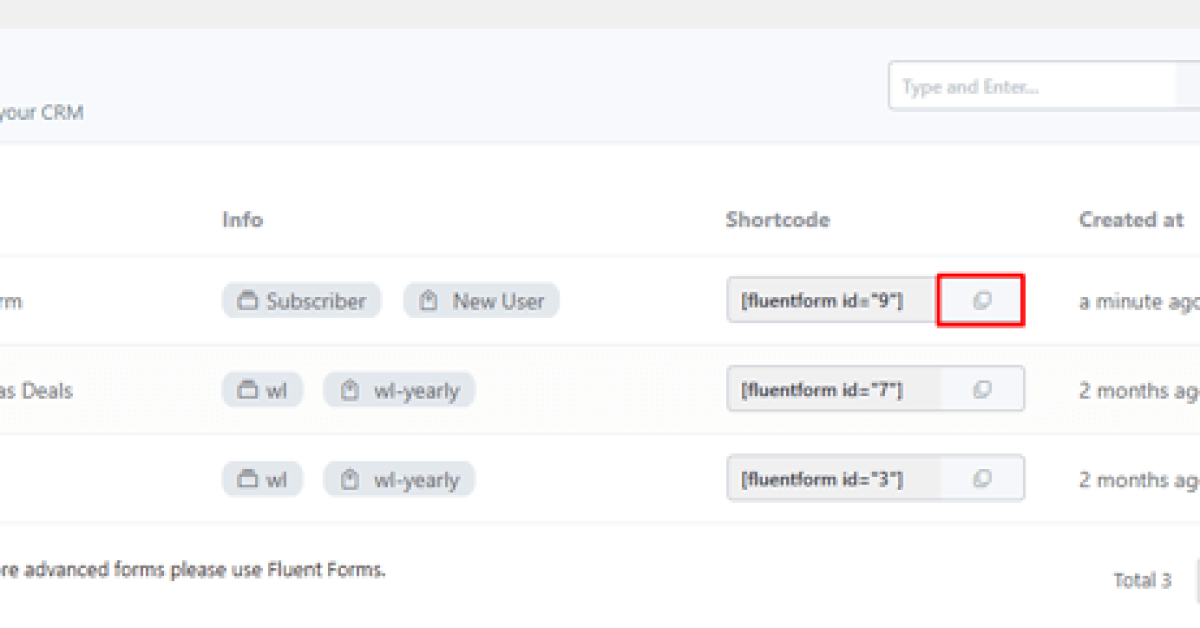Click the list icon in Subscriber badge

tap(248, 301)
